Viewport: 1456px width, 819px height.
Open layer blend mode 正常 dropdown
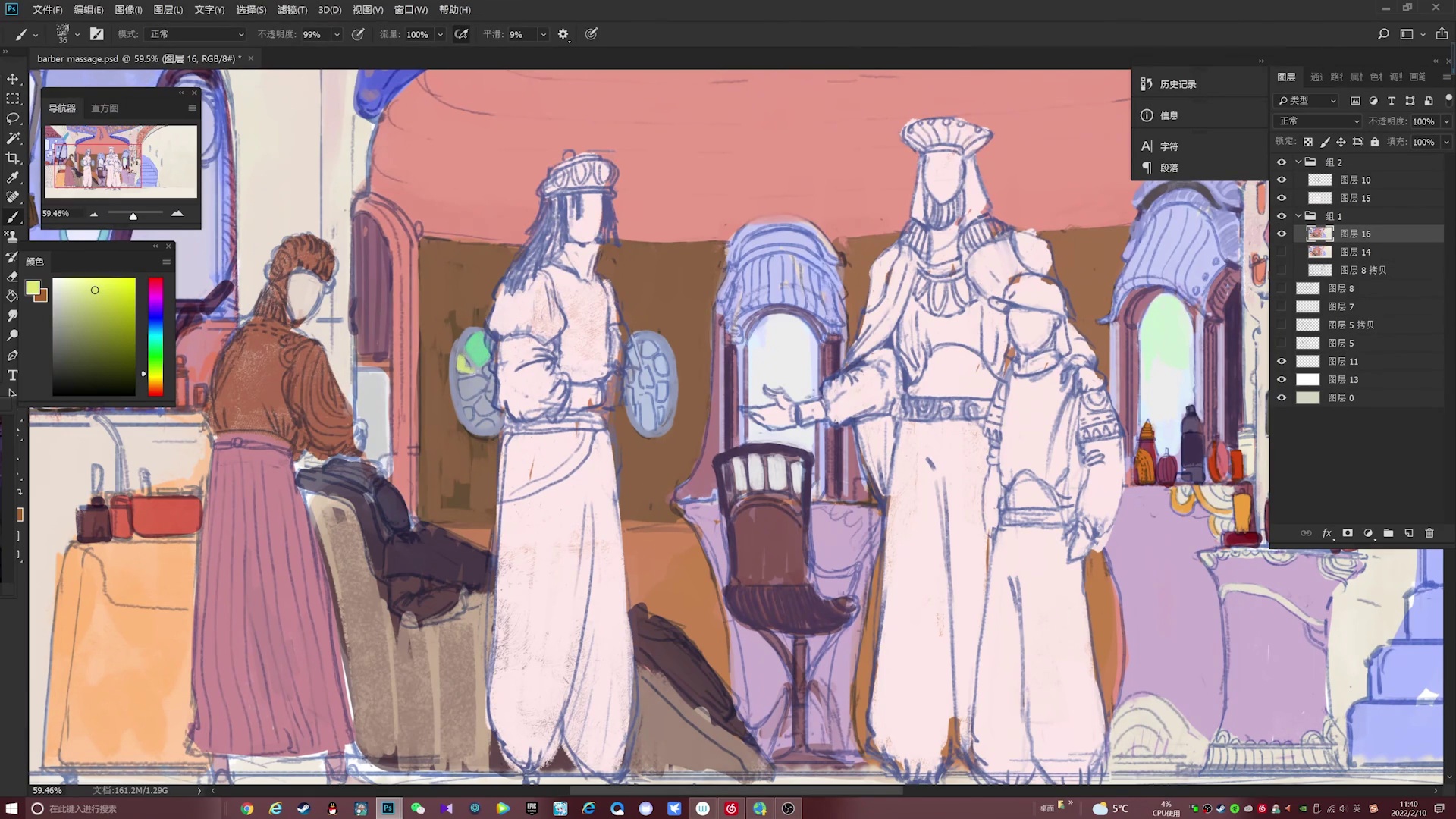[1319, 121]
